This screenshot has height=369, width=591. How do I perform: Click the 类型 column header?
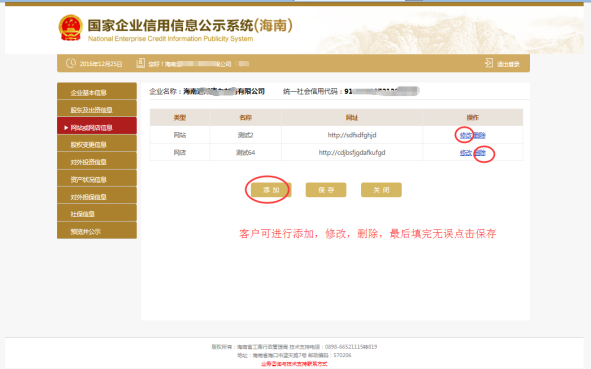pyautogui.click(x=179, y=118)
